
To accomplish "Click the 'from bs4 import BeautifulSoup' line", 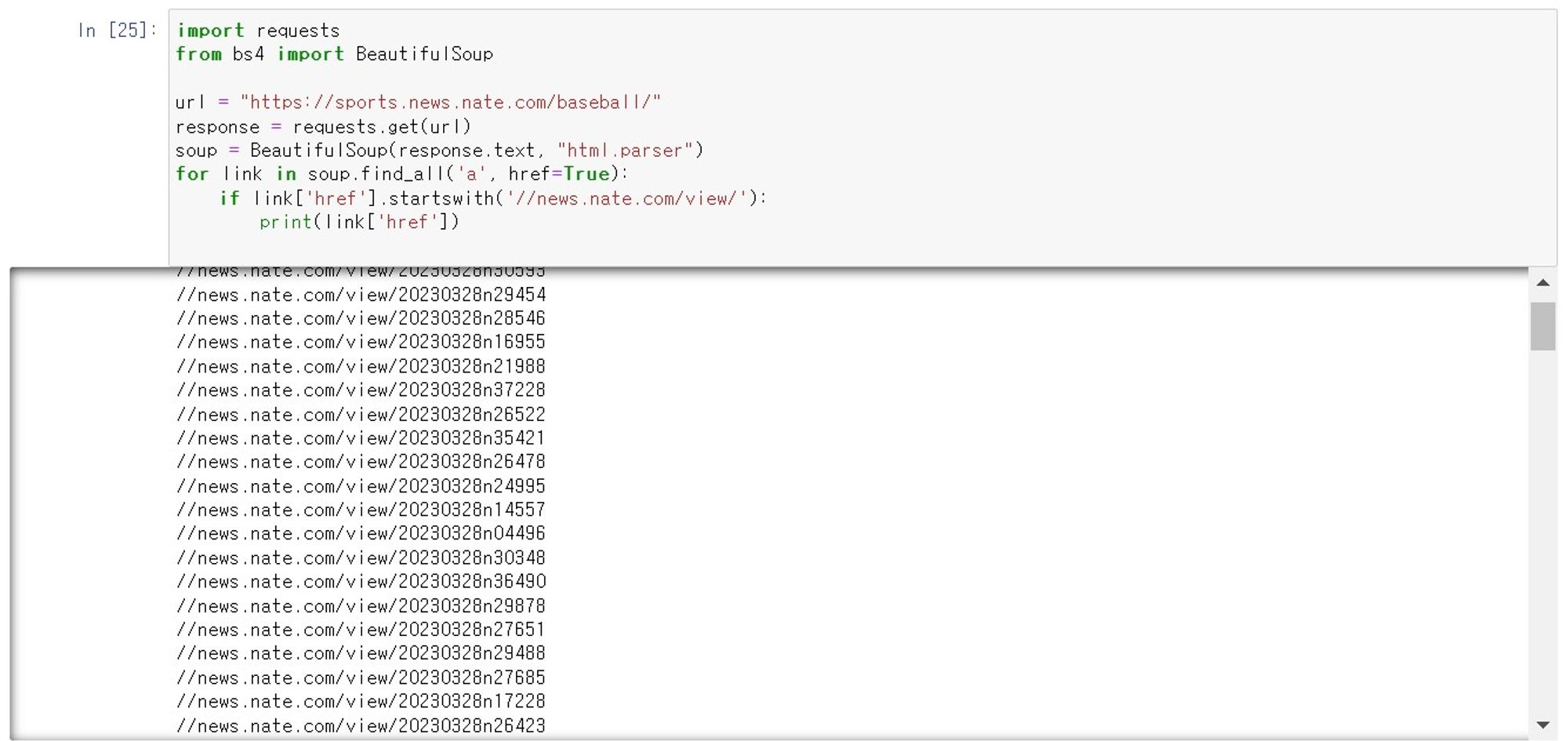I will [x=335, y=54].
